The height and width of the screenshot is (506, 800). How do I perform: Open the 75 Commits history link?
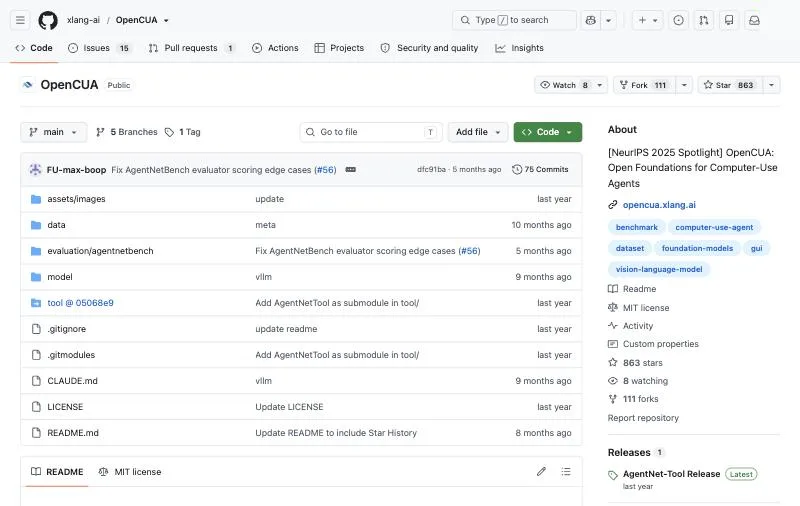click(540, 169)
